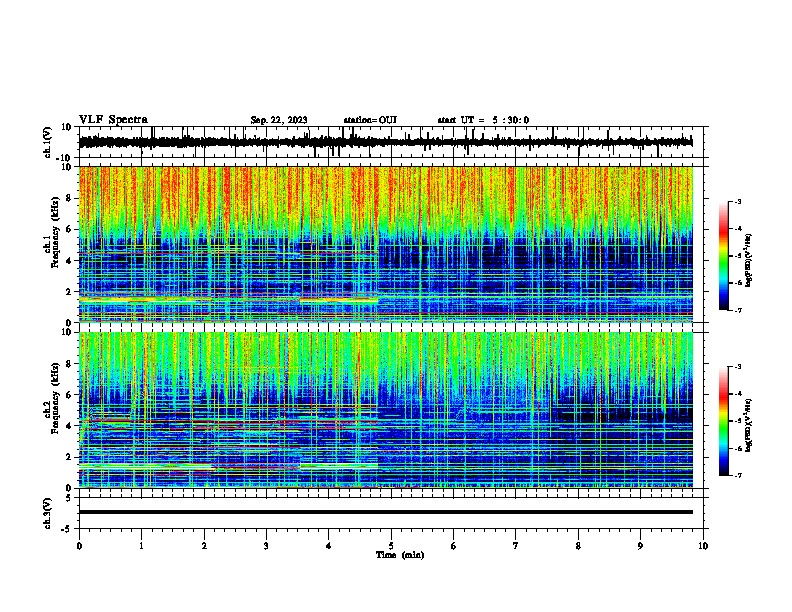Click time axis tick label "9"
Screen dimensions: 792x612
pos(640,546)
